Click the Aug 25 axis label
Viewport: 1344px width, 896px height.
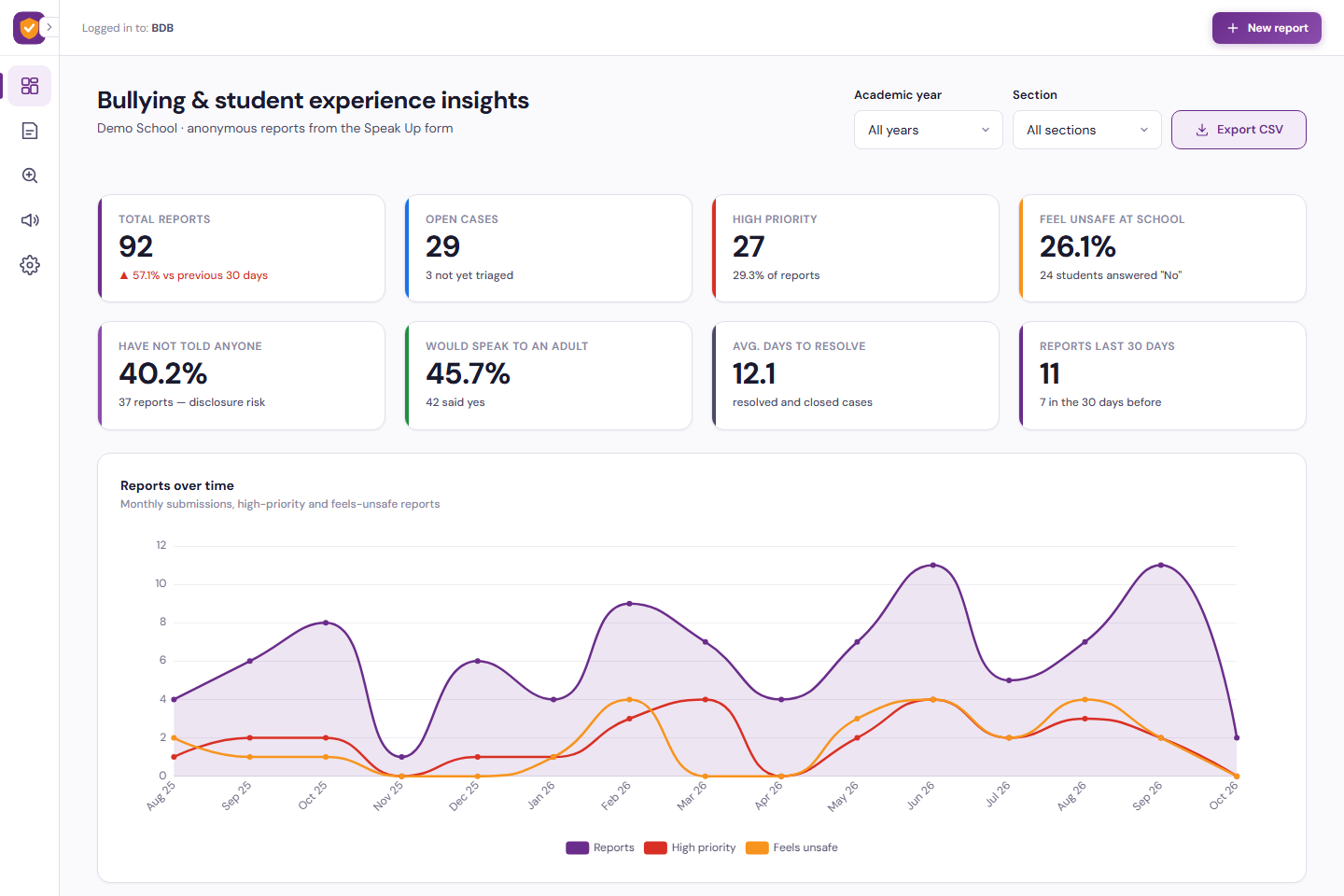point(161,795)
